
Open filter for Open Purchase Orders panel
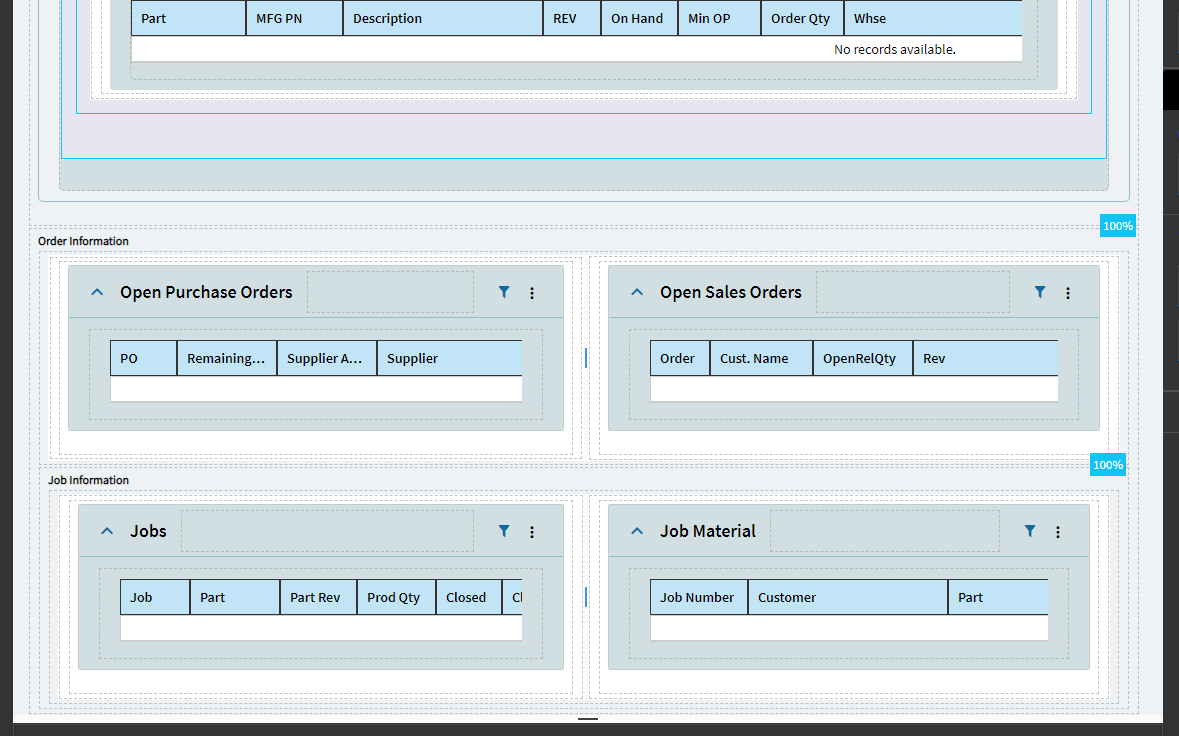[505, 292]
